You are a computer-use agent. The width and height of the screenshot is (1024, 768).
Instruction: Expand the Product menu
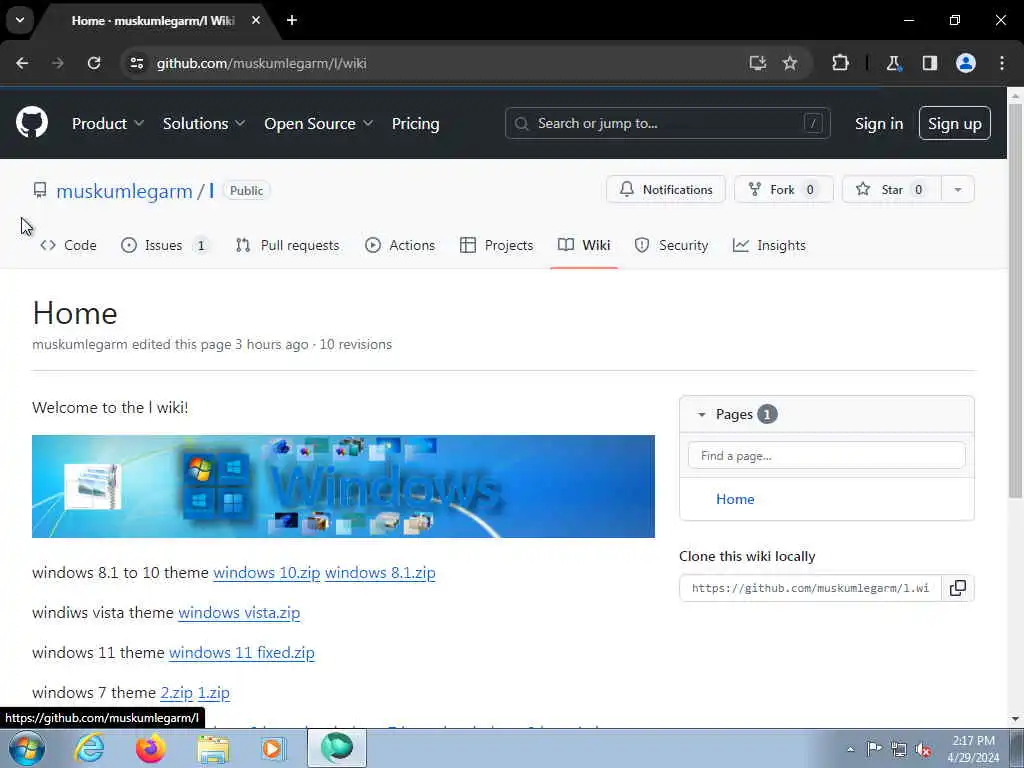click(x=108, y=123)
